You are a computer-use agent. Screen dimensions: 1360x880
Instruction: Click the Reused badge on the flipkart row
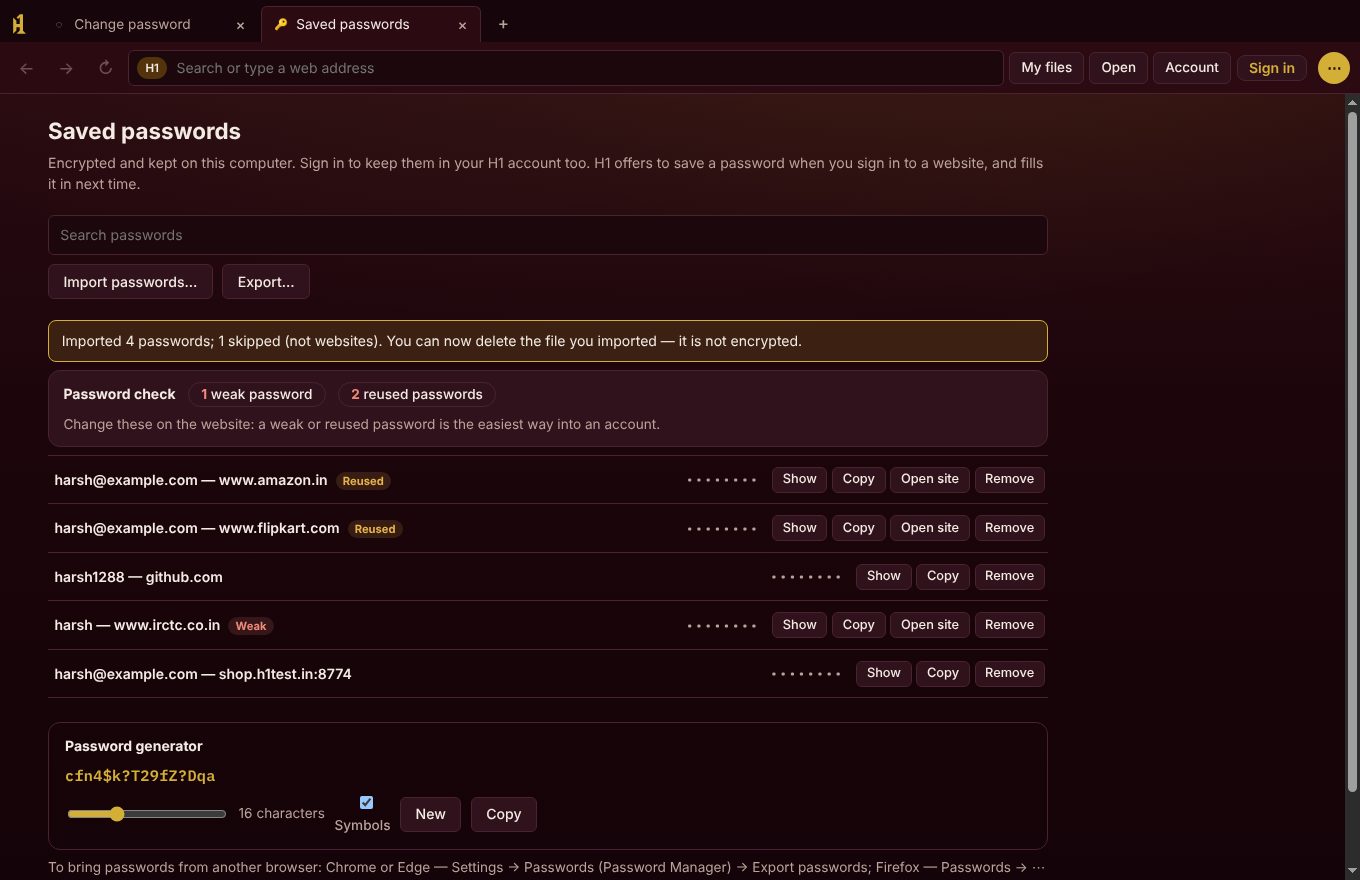[x=375, y=529]
